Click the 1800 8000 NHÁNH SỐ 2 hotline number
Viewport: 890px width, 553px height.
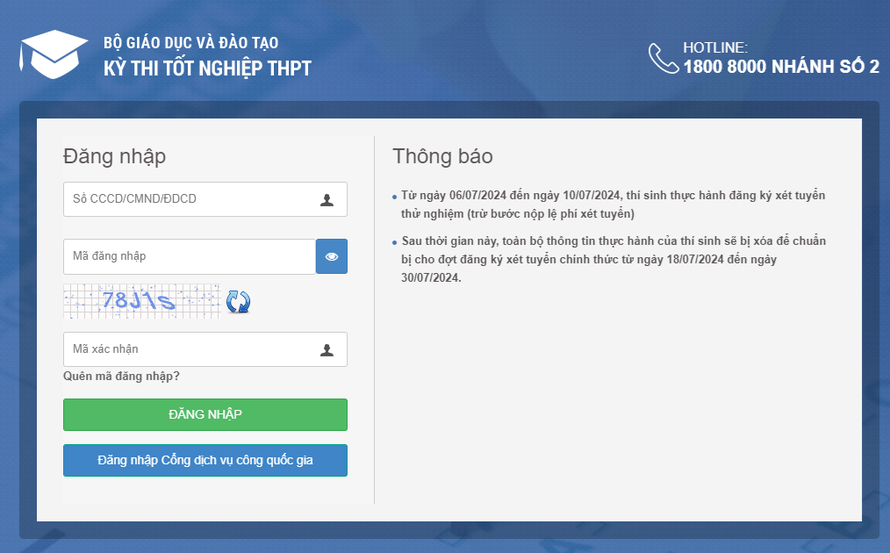pyautogui.click(x=781, y=67)
